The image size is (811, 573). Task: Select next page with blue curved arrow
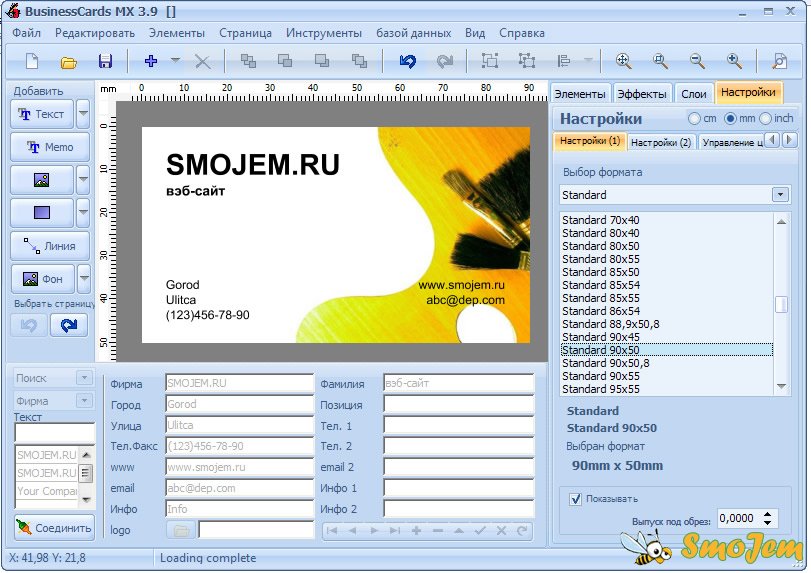(69, 325)
